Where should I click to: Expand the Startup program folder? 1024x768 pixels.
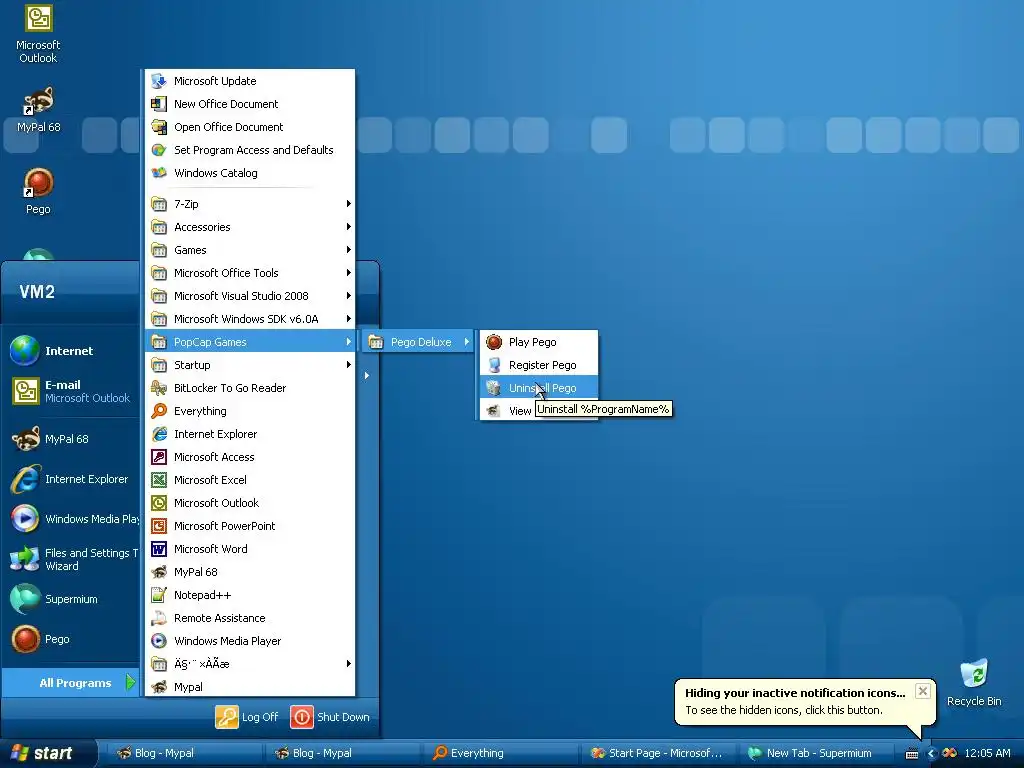click(250, 364)
